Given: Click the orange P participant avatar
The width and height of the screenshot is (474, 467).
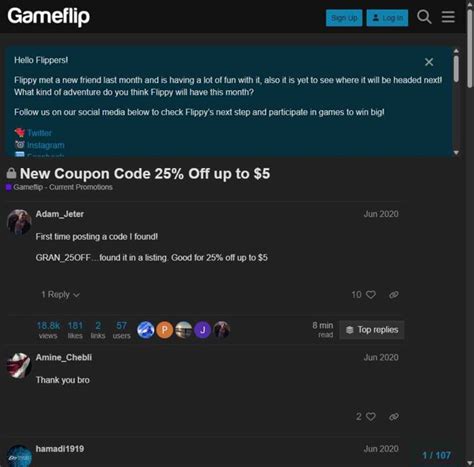Looking at the screenshot, I should (x=165, y=330).
